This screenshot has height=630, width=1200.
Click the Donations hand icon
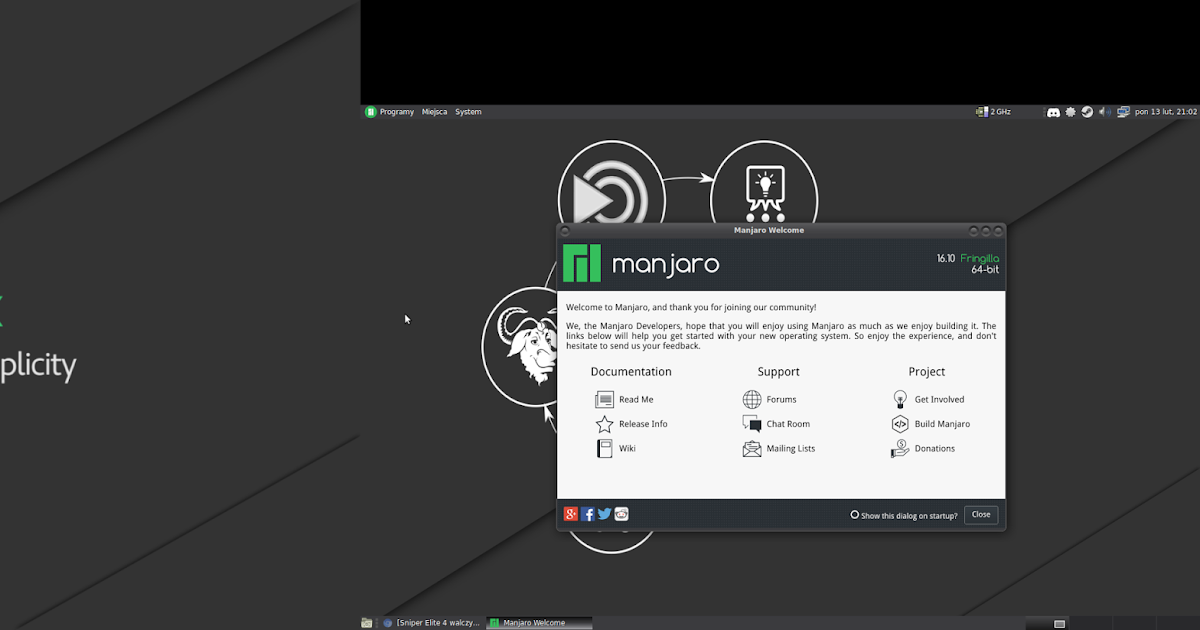(898, 448)
